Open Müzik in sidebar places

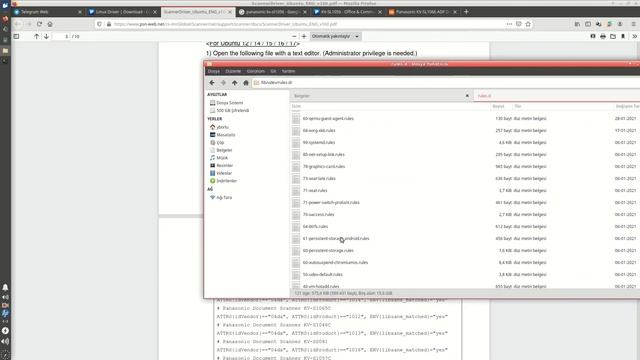(x=219, y=158)
